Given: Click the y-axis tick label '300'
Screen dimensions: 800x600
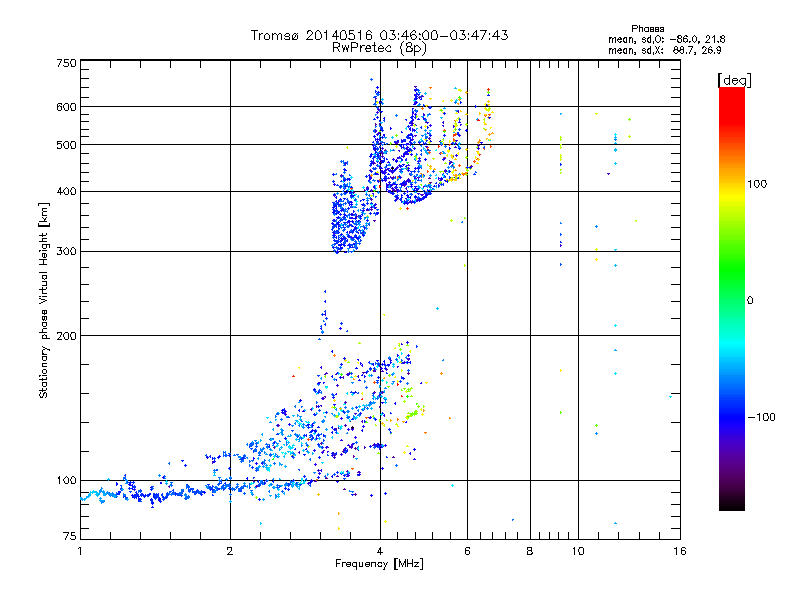Looking at the screenshot, I should point(66,252).
